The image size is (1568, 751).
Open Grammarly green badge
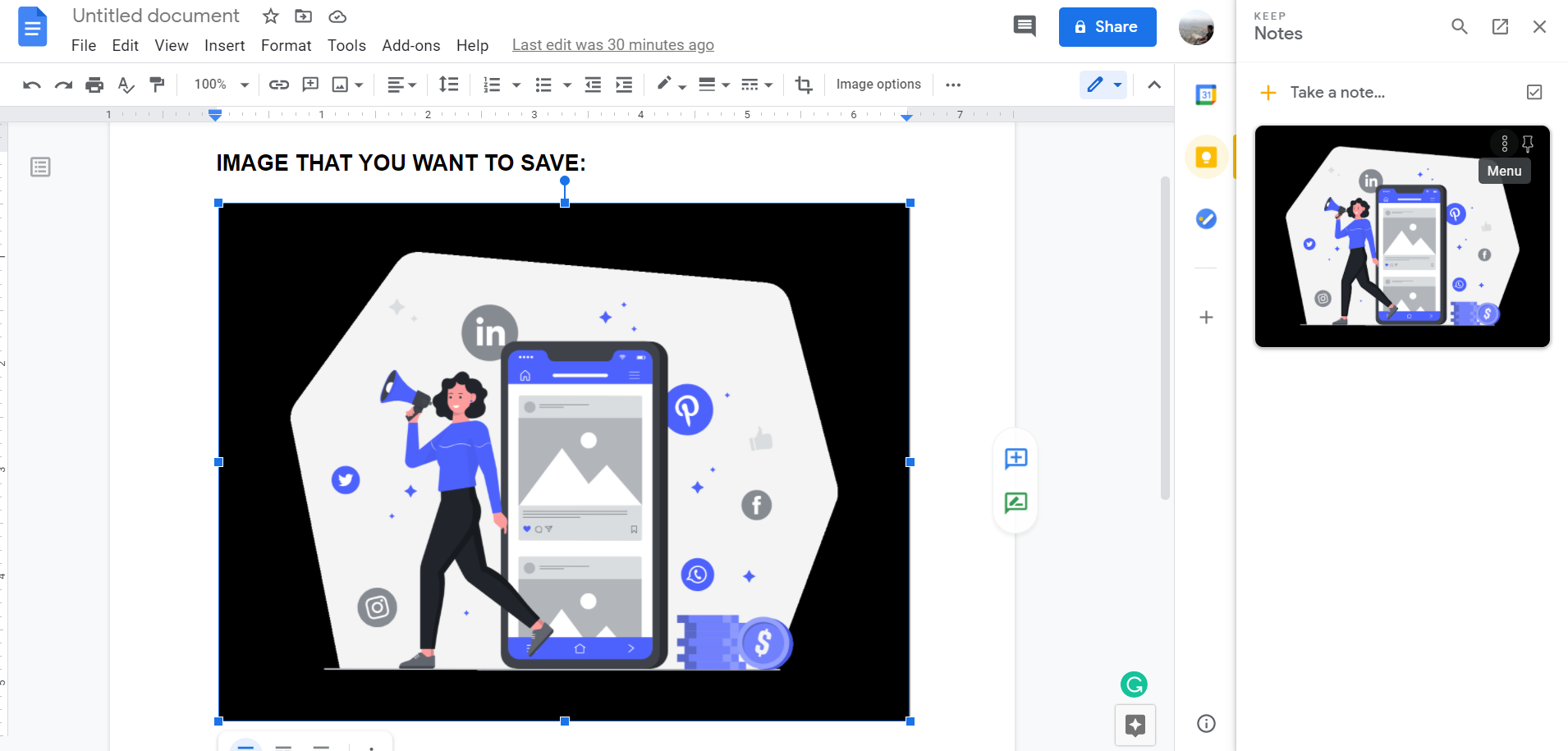(x=1135, y=685)
